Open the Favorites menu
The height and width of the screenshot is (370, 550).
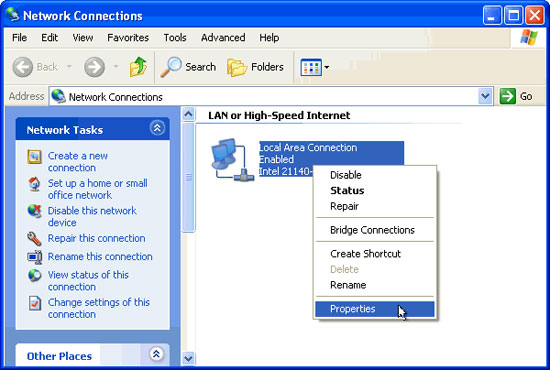point(128,38)
